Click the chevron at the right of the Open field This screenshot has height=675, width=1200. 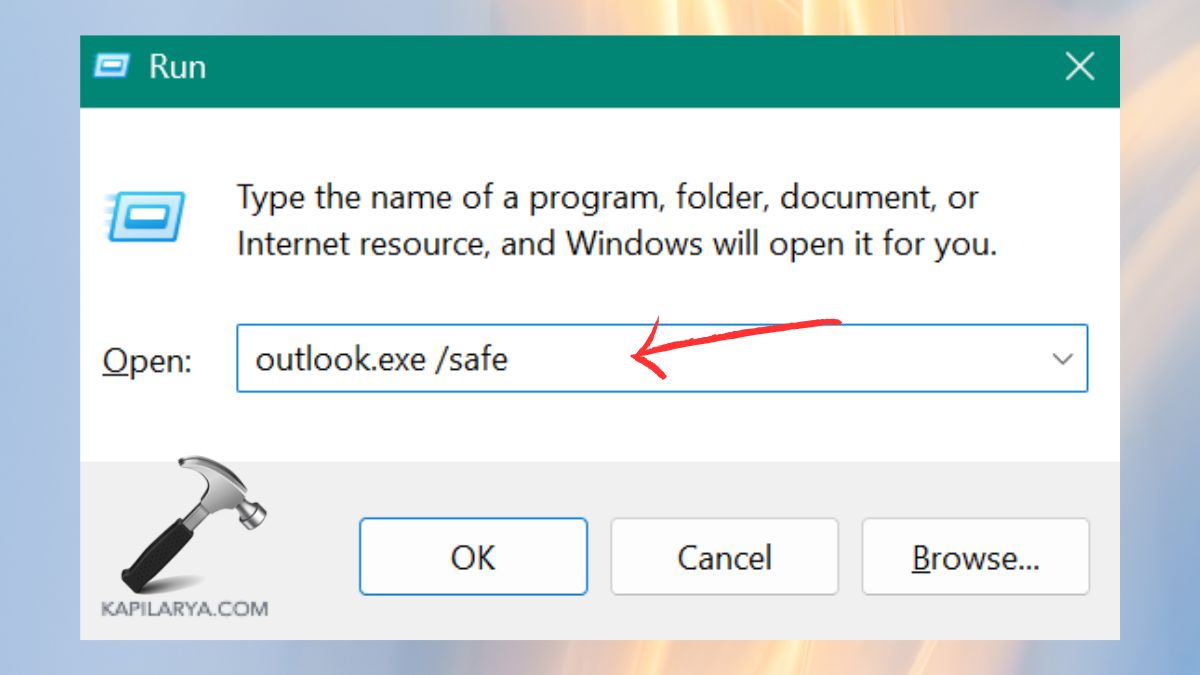(x=1061, y=358)
